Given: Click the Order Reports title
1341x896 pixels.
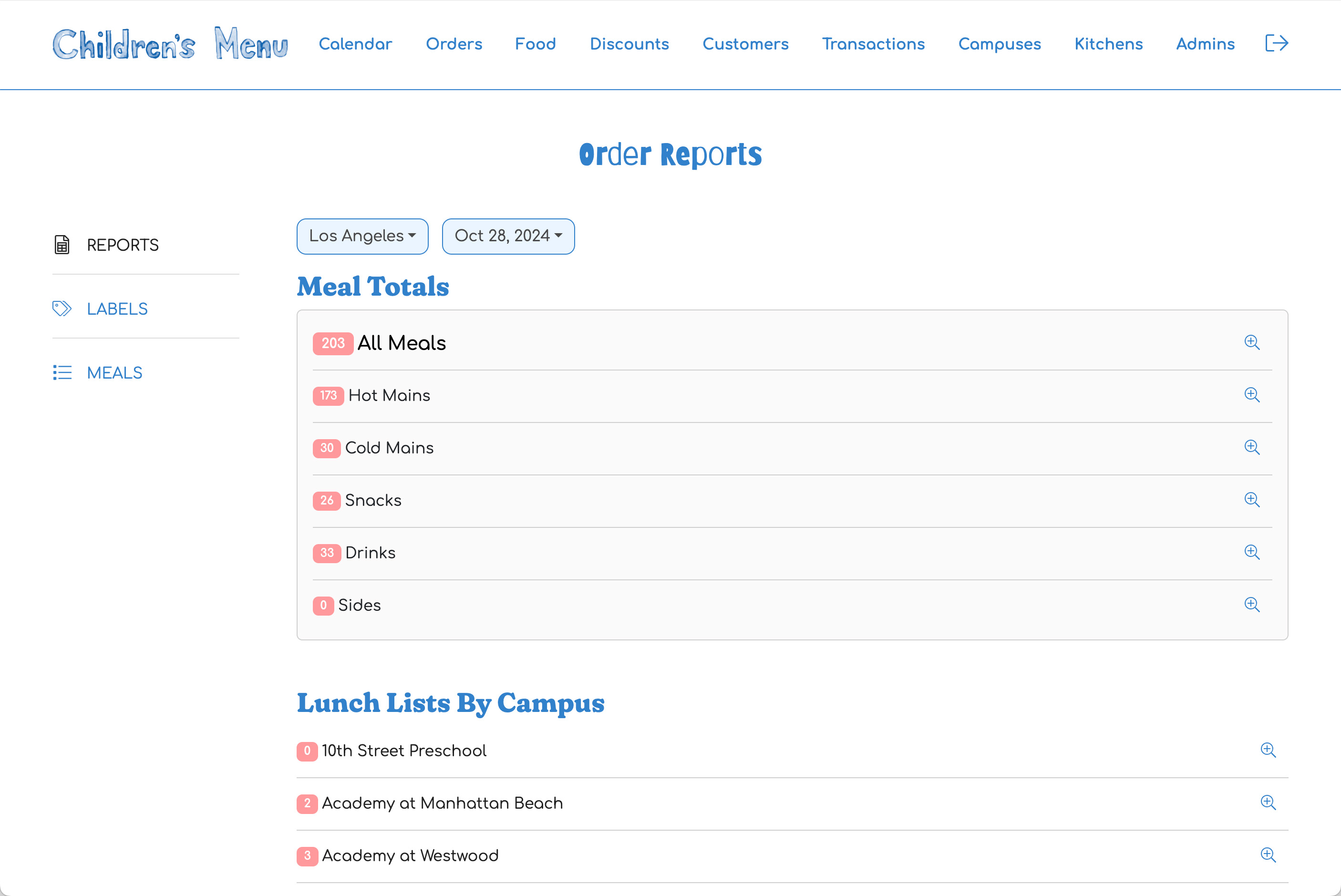Looking at the screenshot, I should point(670,155).
